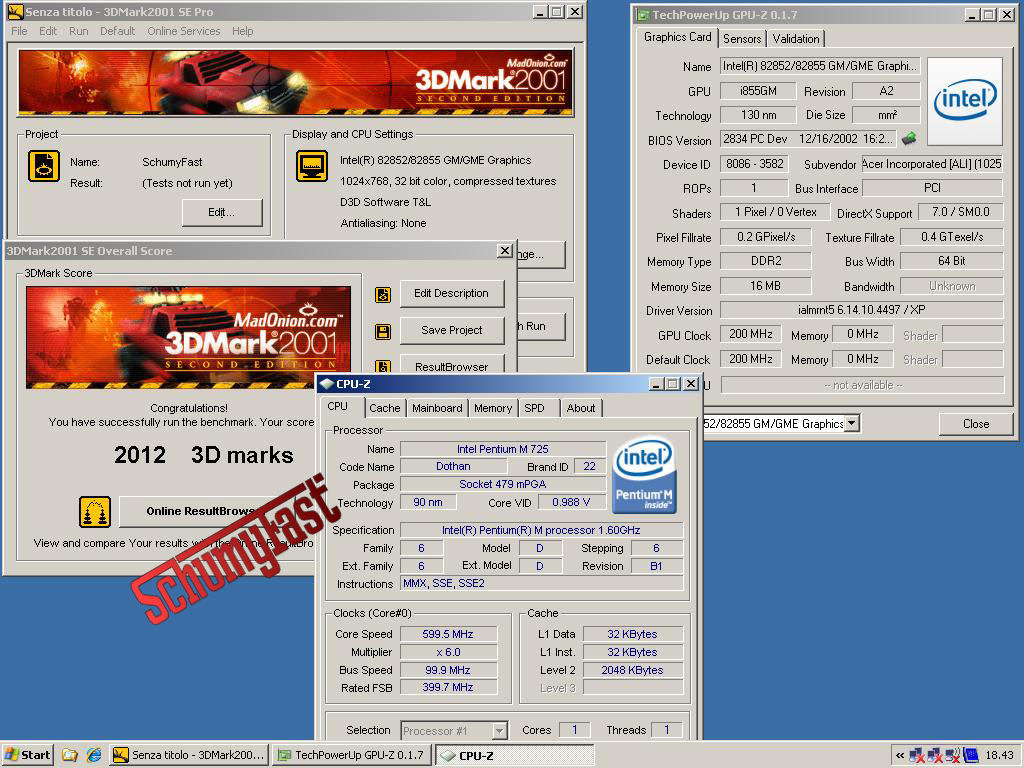Screen dimensions: 1024x768
Task: Click the GPU Name field in GPU-Z
Action: click(820, 66)
